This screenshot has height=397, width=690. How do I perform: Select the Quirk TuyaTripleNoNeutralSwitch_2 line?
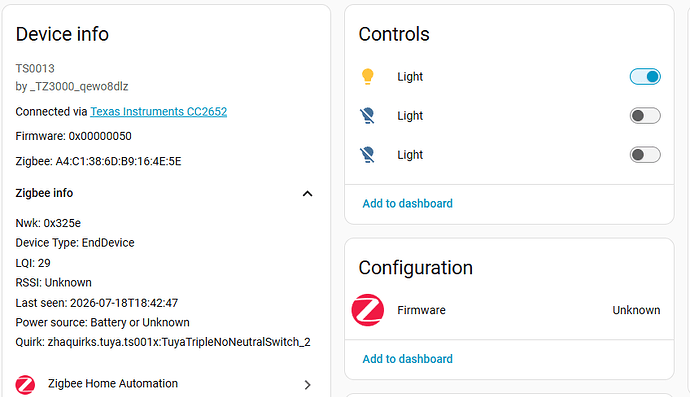tap(163, 342)
